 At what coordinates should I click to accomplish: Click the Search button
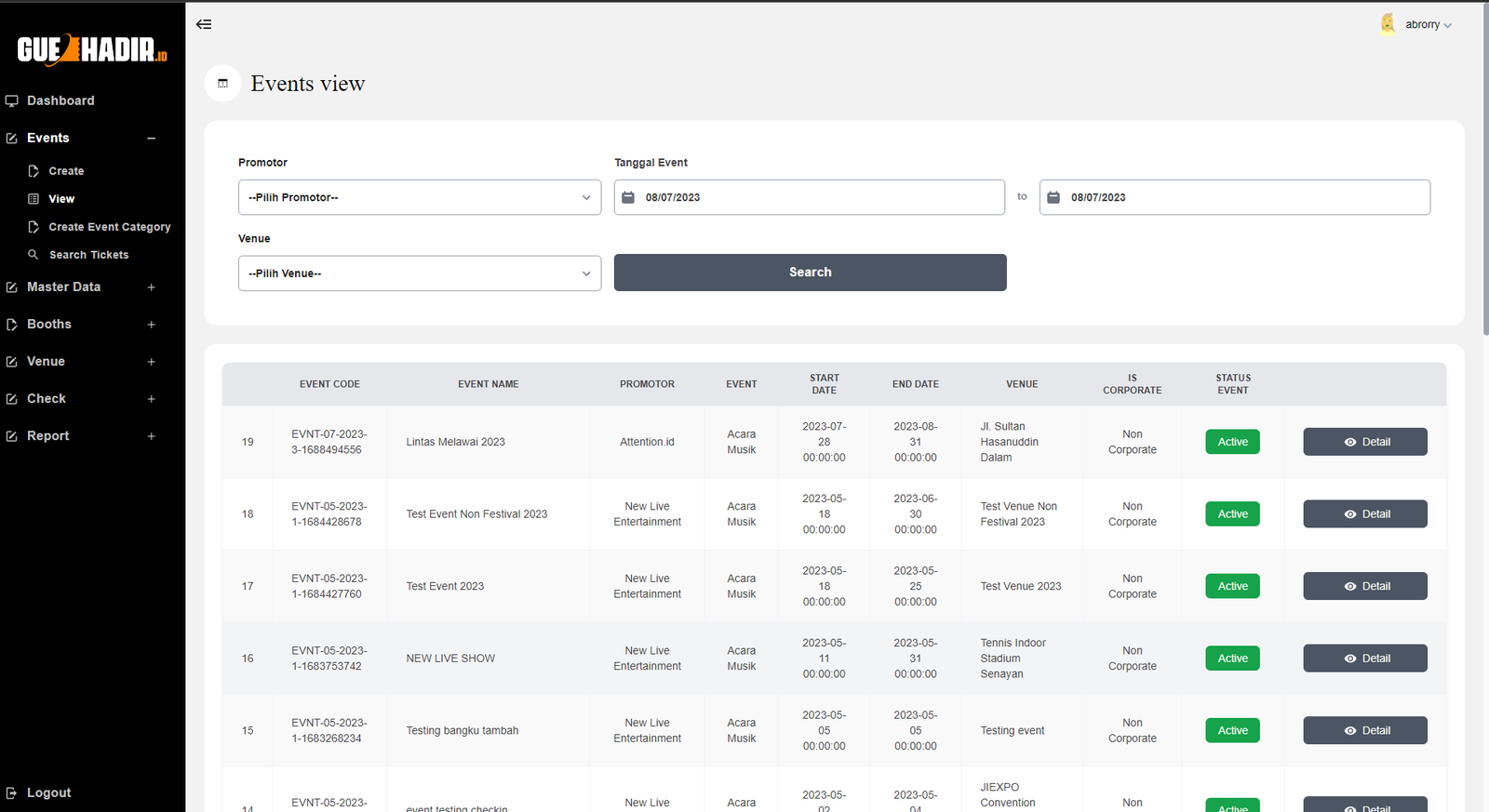tap(811, 273)
